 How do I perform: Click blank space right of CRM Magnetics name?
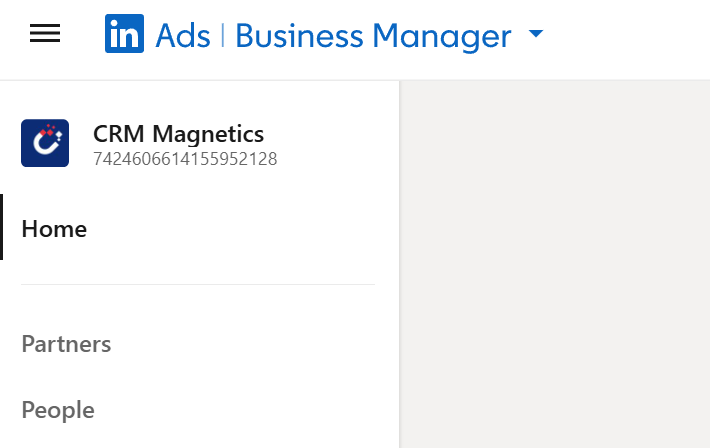coord(330,134)
